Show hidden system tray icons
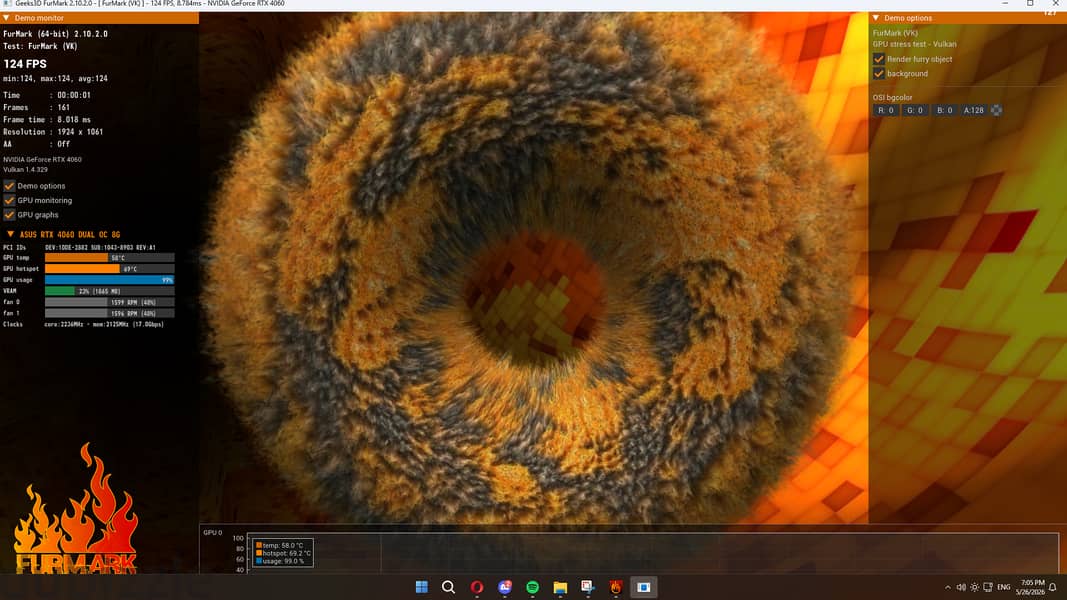Image resolution: width=1067 pixels, height=600 pixels. click(x=947, y=587)
